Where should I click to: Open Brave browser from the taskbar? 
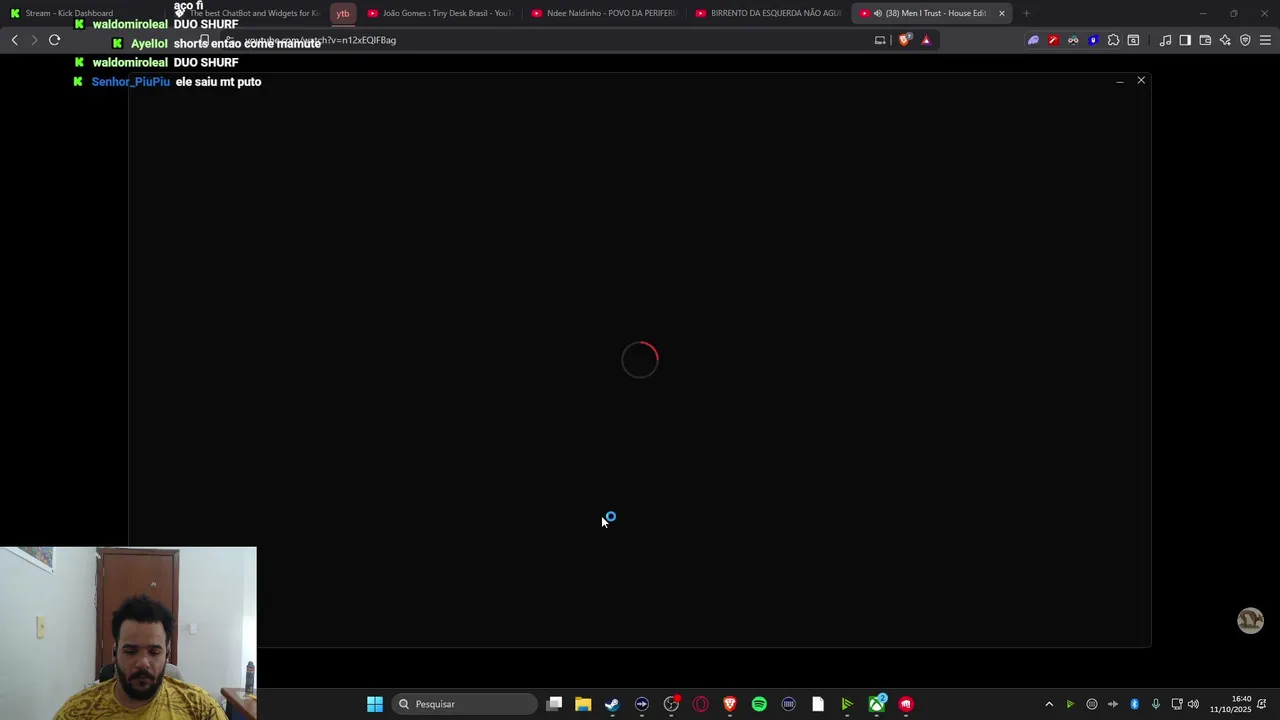point(730,704)
